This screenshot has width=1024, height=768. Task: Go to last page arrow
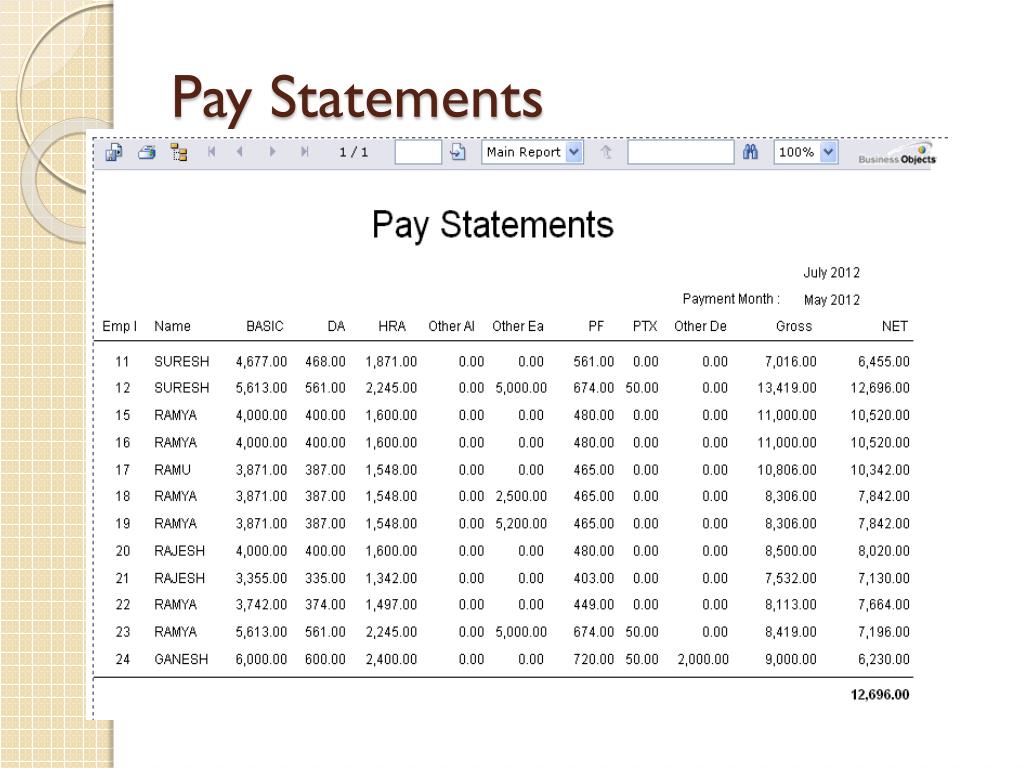pos(304,152)
